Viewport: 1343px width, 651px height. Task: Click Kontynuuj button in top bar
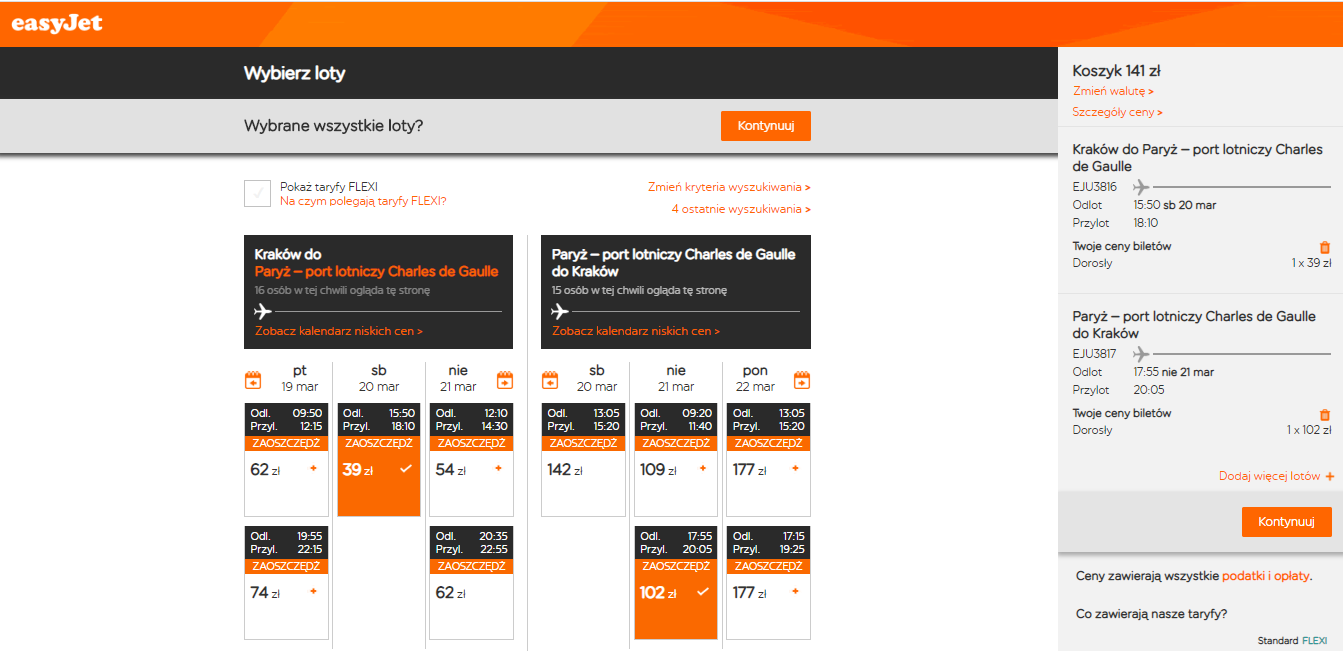766,126
